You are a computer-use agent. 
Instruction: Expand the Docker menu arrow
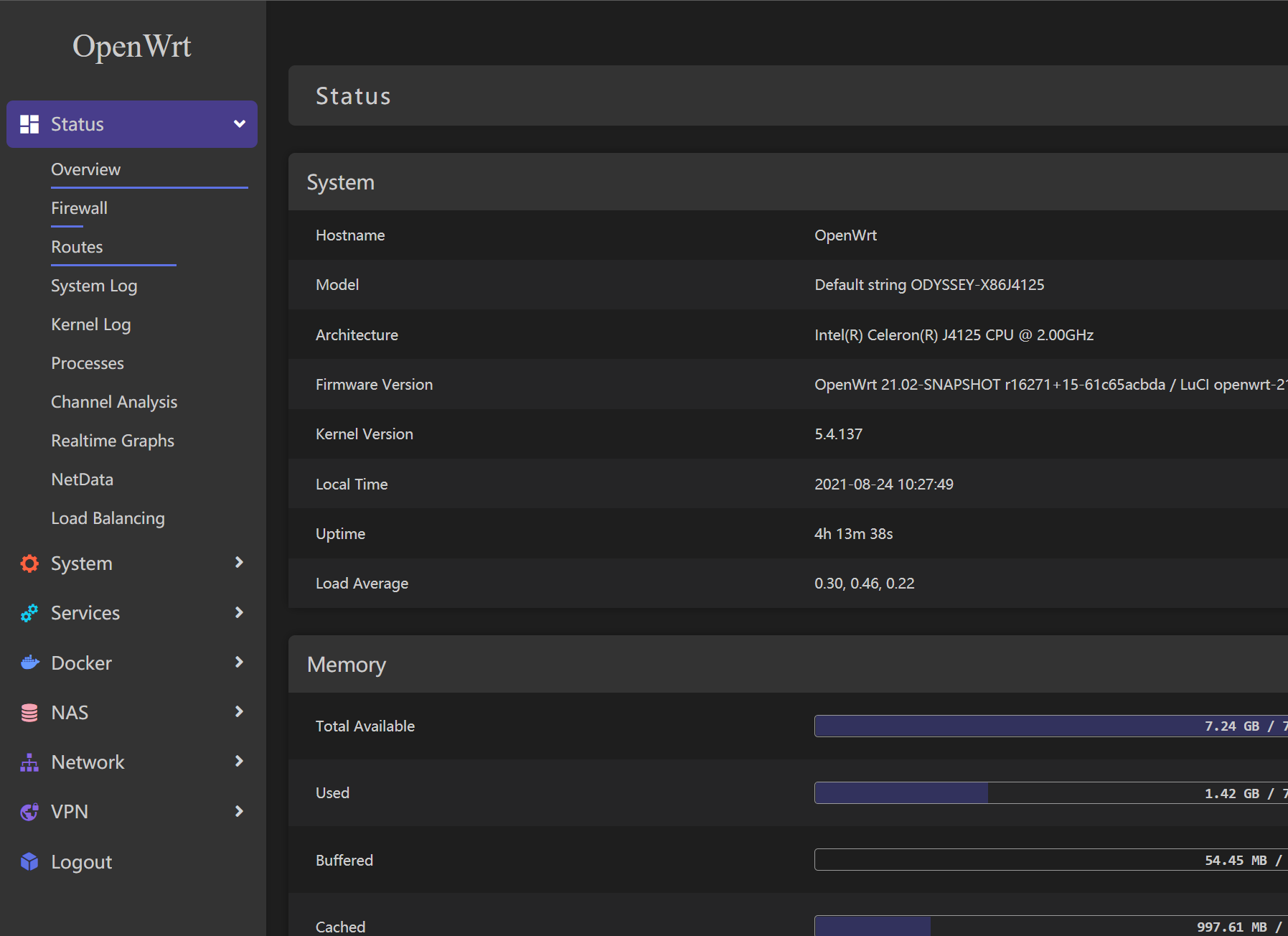(x=240, y=662)
